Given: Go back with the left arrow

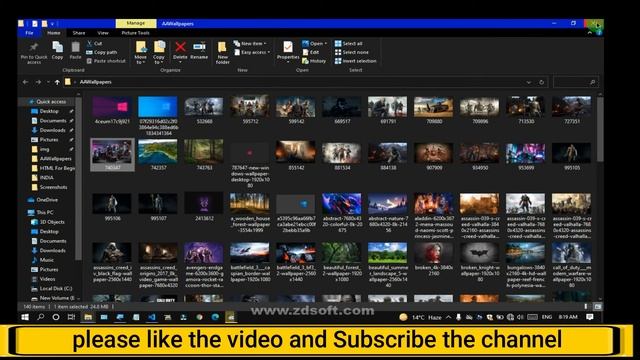Looking at the screenshot, I should [25, 82].
